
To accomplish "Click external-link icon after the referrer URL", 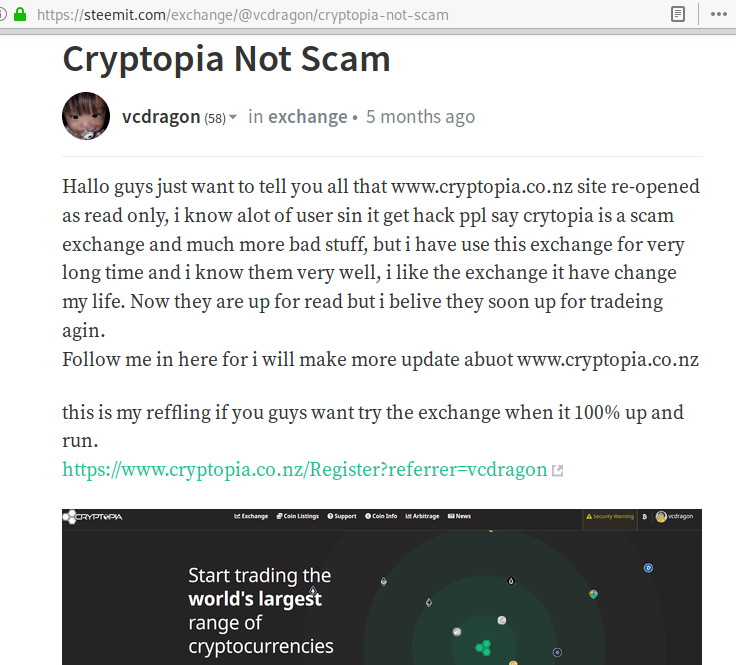I will pyautogui.click(x=557, y=470).
